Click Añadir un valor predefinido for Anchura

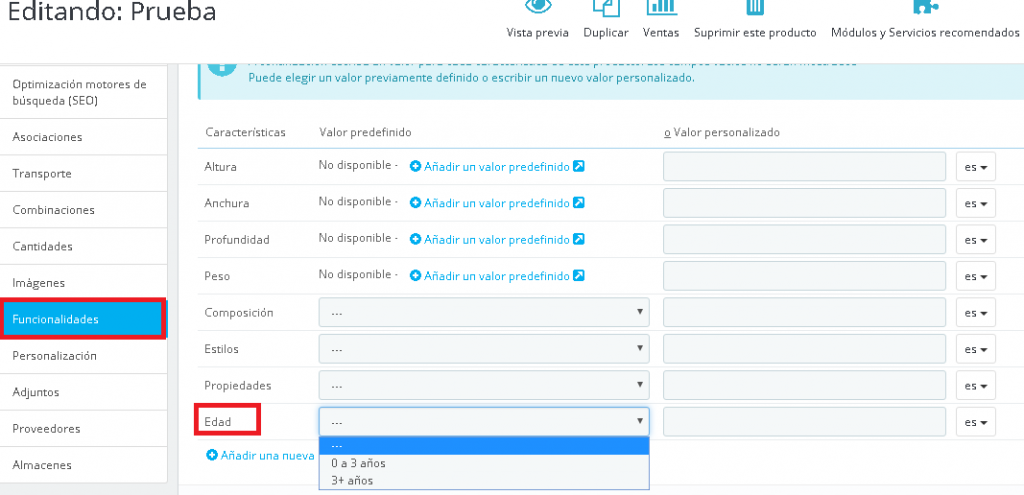496,203
